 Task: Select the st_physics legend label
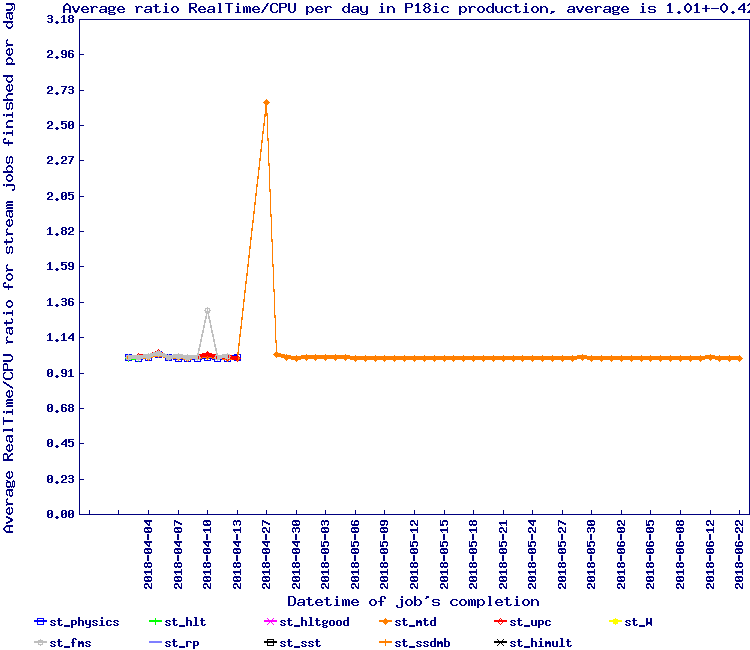point(84,622)
